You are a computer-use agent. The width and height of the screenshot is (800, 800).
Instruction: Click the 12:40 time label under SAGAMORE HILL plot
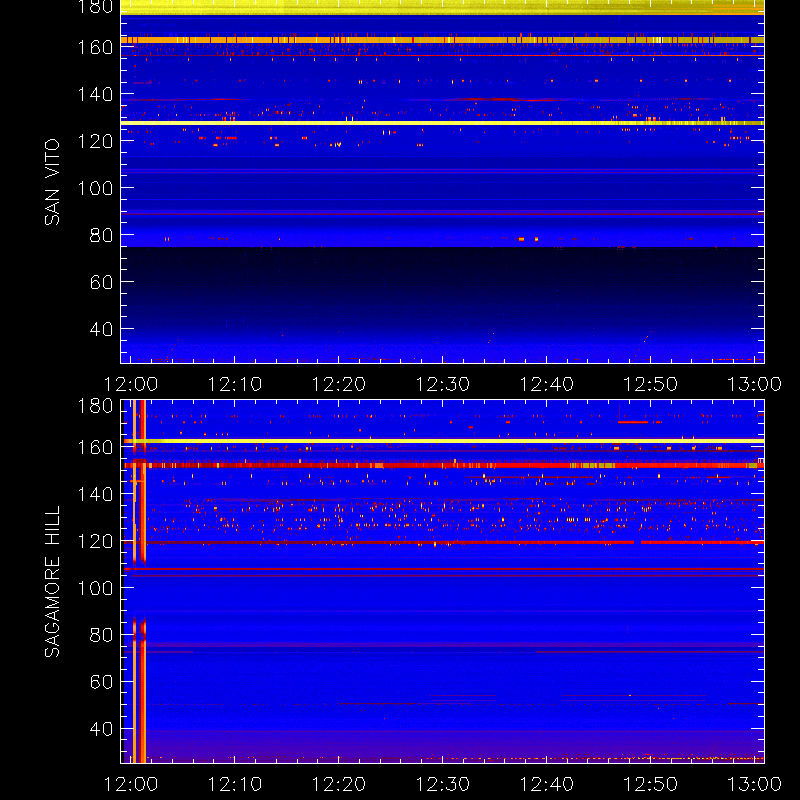point(547,784)
